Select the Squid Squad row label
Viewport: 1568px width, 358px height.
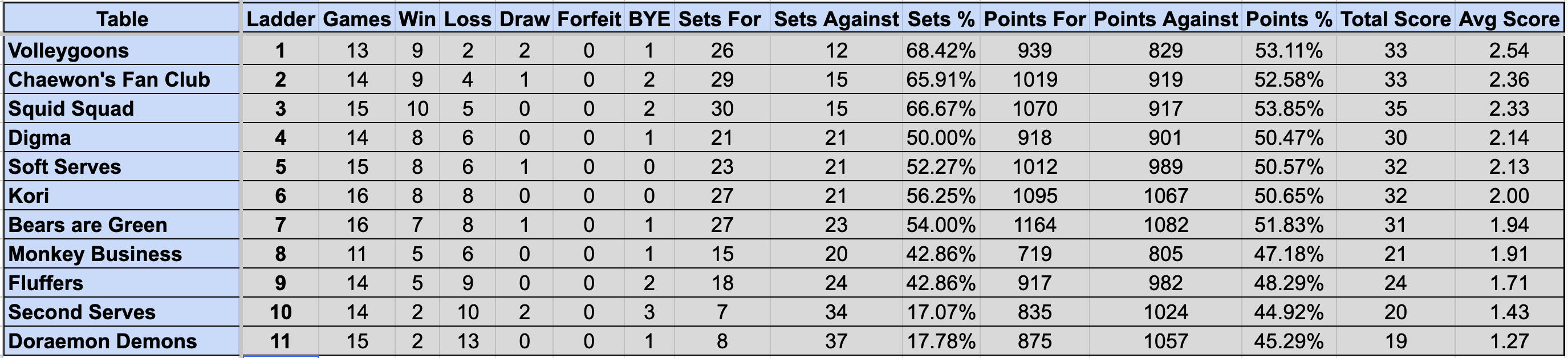122,108
